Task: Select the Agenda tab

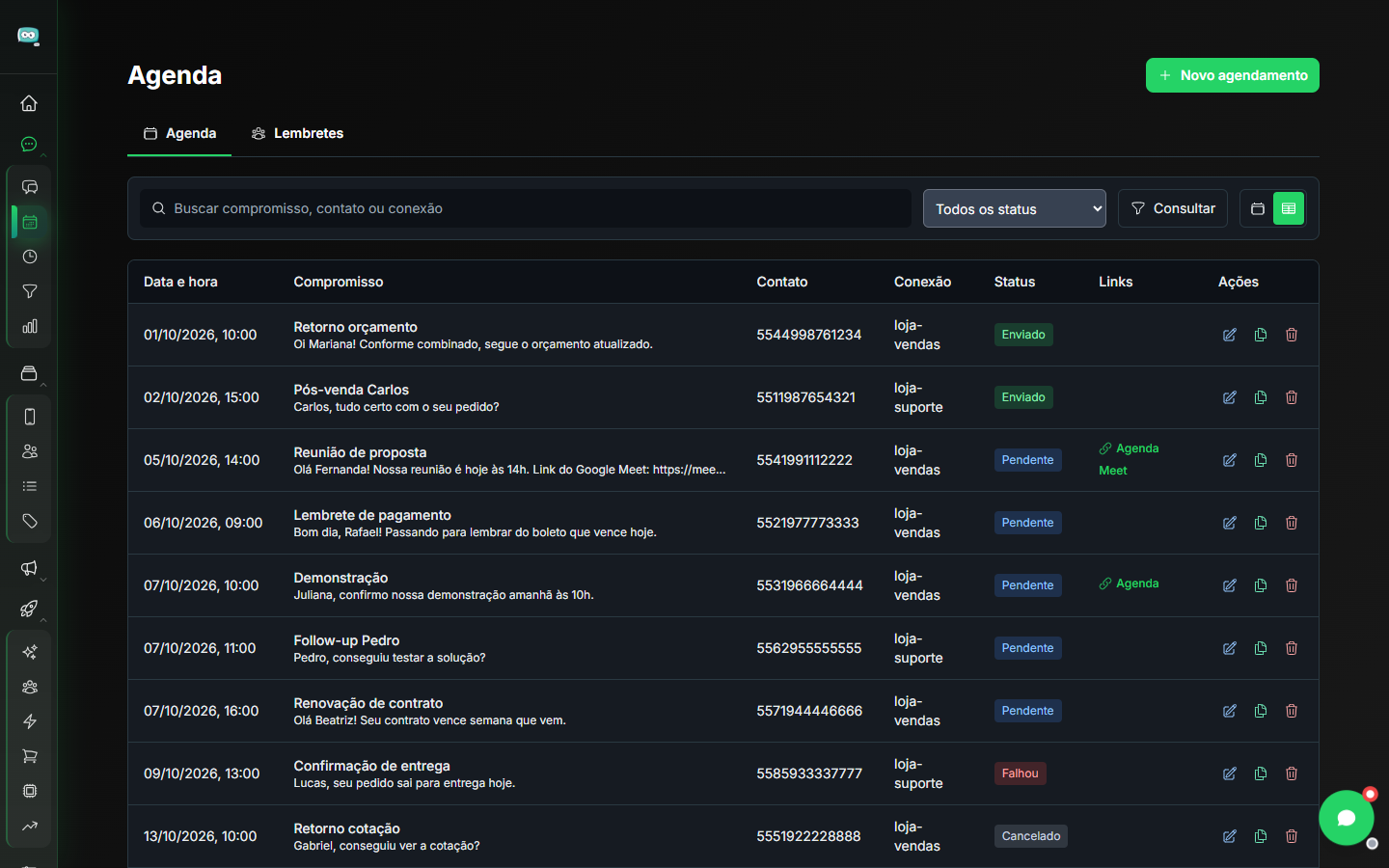Action: click(x=179, y=133)
